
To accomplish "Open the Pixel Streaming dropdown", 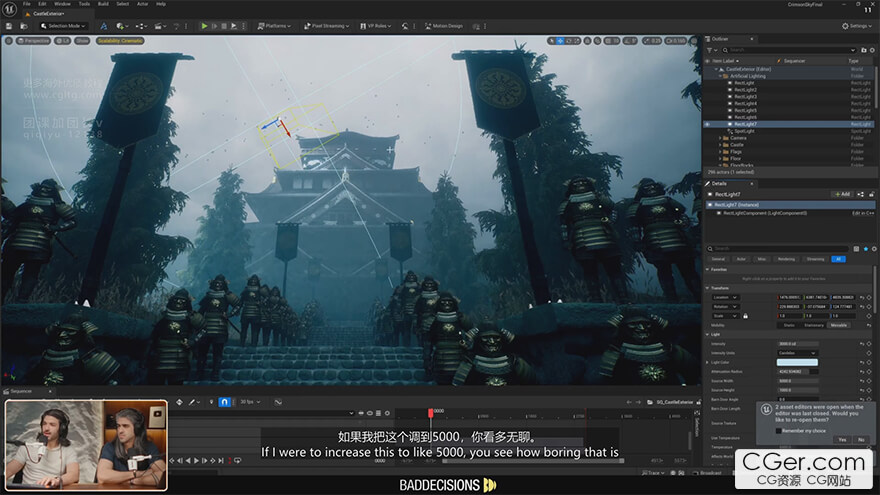I will (327, 26).
